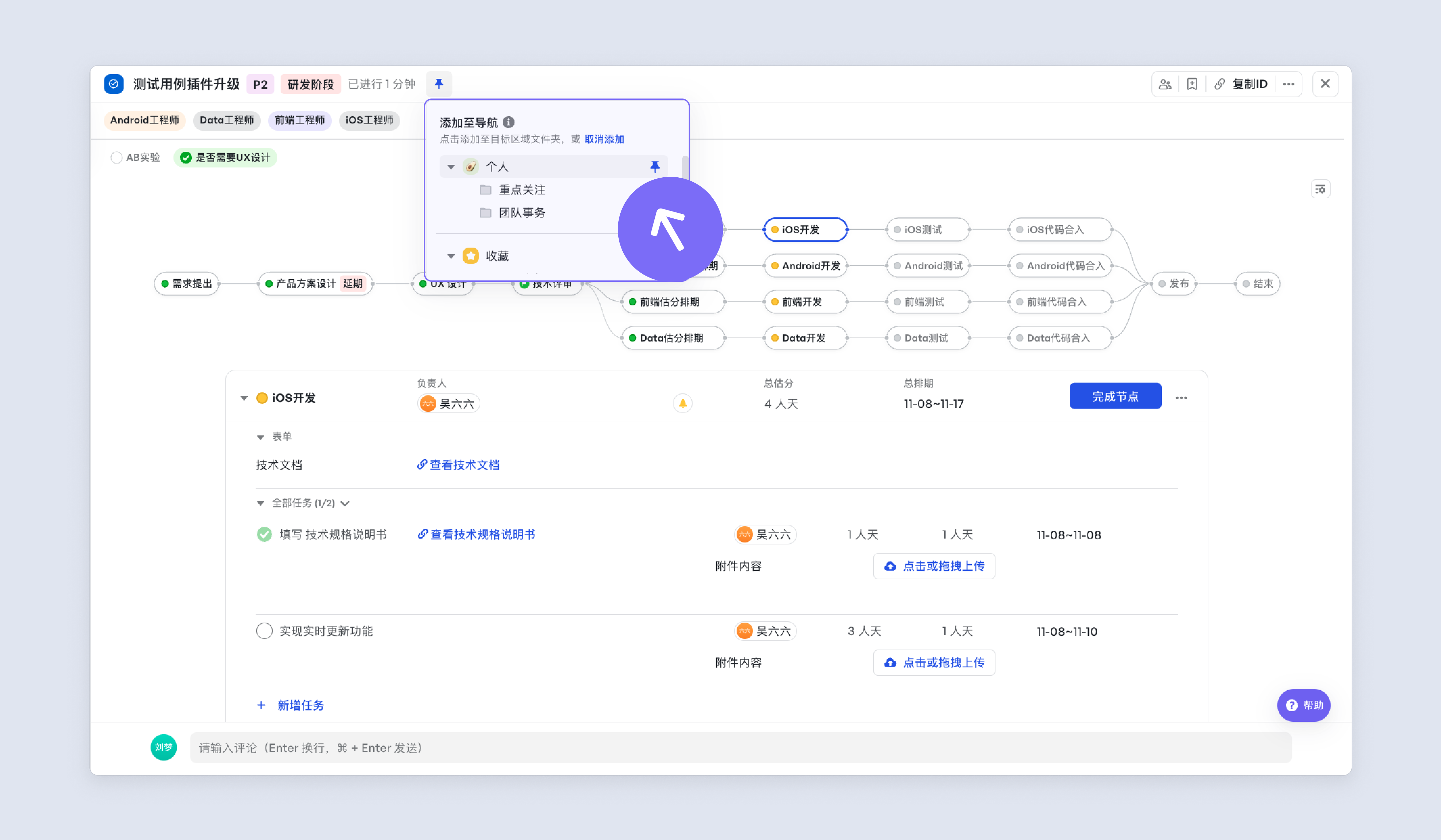This screenshot has height=840, width=1441.
Task: Collapse the 全部任务 section triangle
Action: pos(260,503)
